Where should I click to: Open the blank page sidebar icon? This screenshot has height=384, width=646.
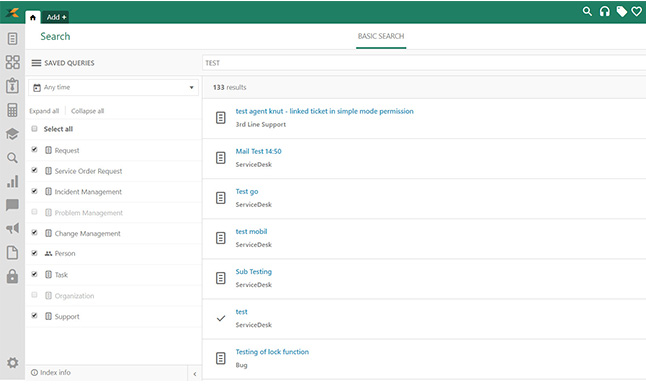point(12,252)
